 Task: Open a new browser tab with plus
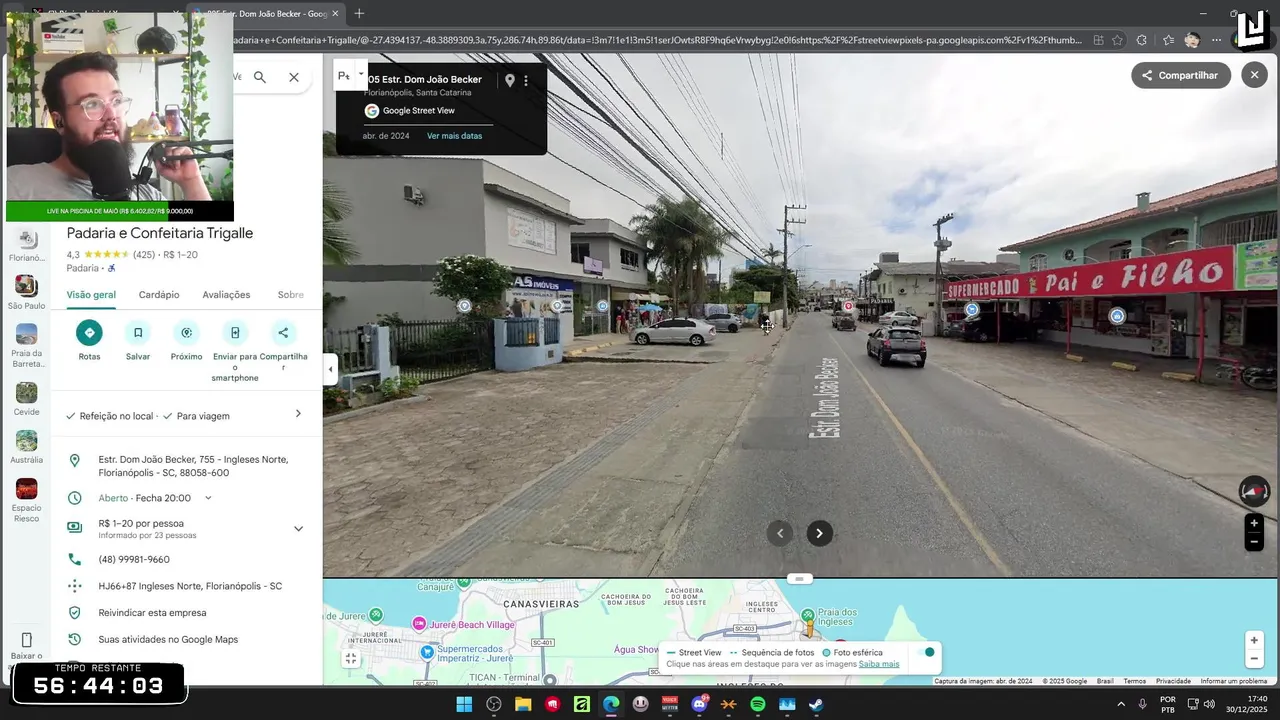[359, 13]
